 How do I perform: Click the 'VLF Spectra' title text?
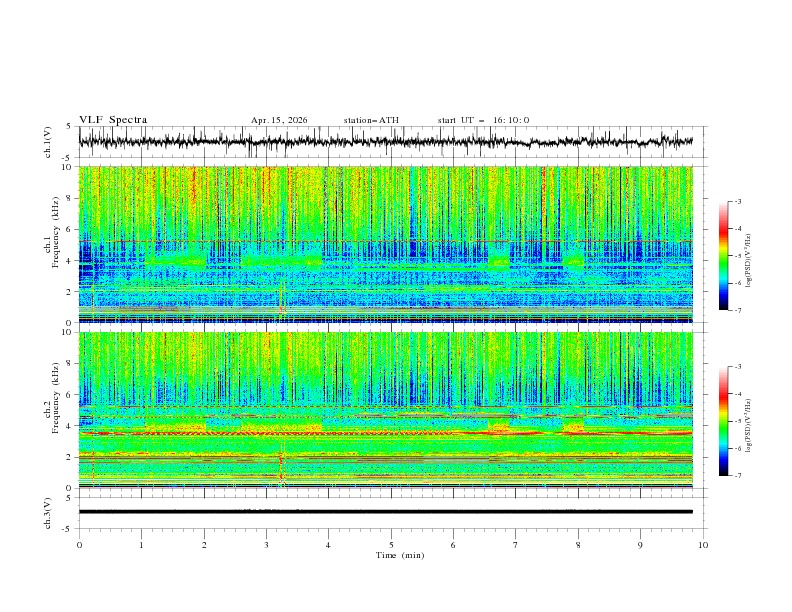(x=113, y=120)
